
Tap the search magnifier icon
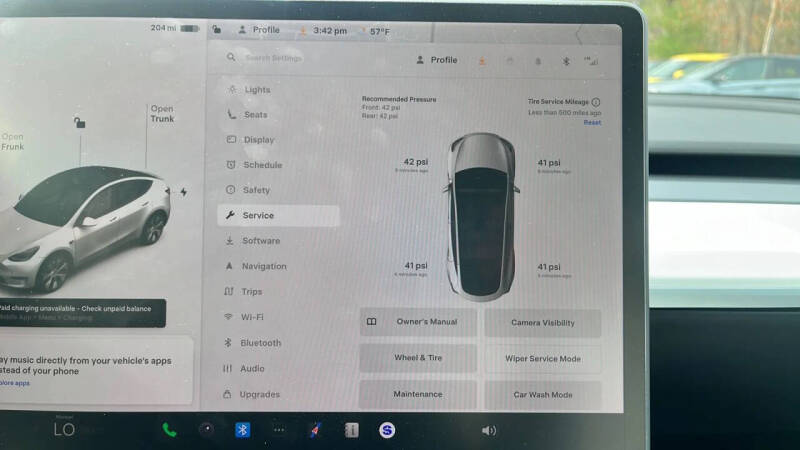[231, 57]
